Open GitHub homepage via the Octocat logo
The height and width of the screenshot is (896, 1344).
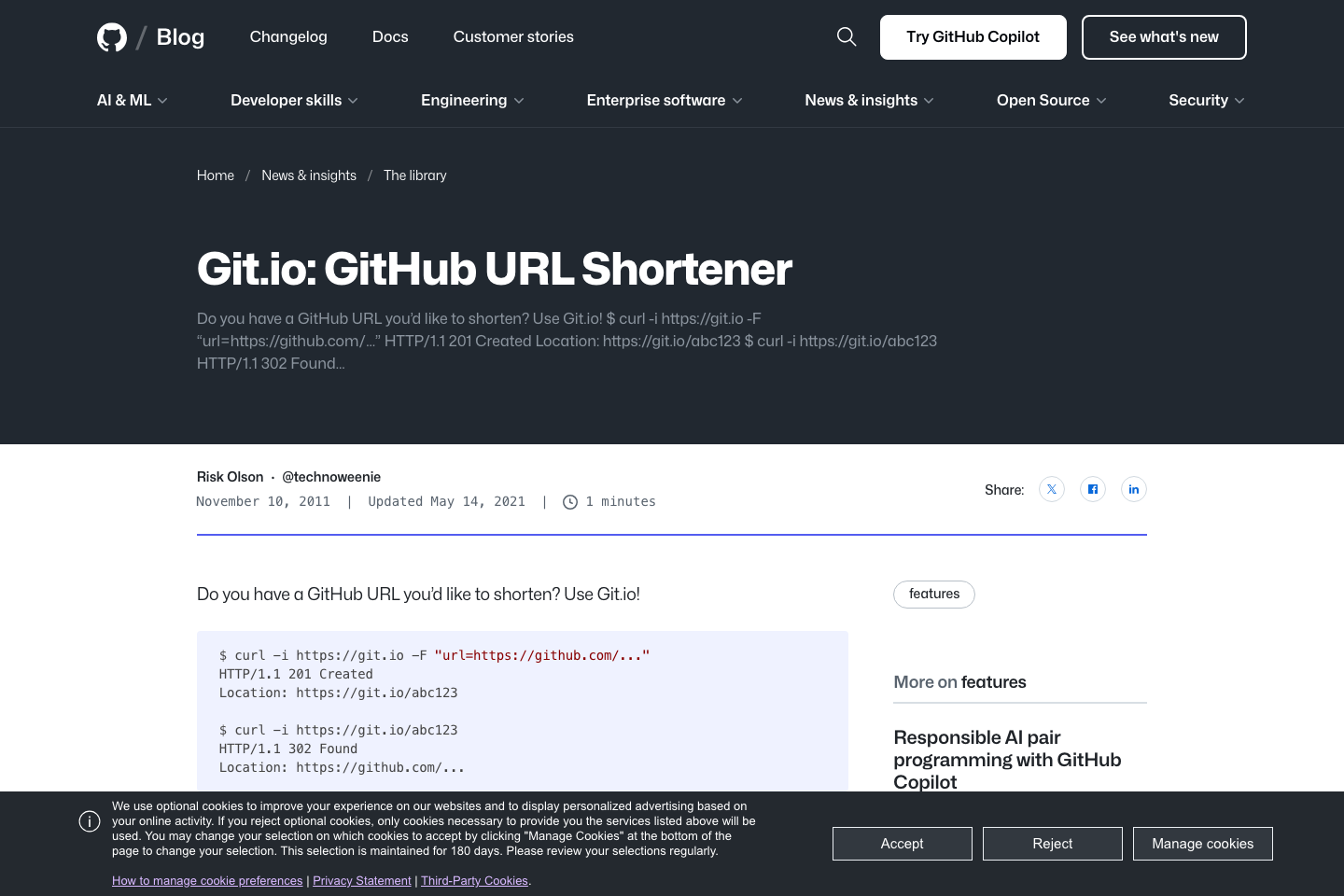click(x=112, y=36)
